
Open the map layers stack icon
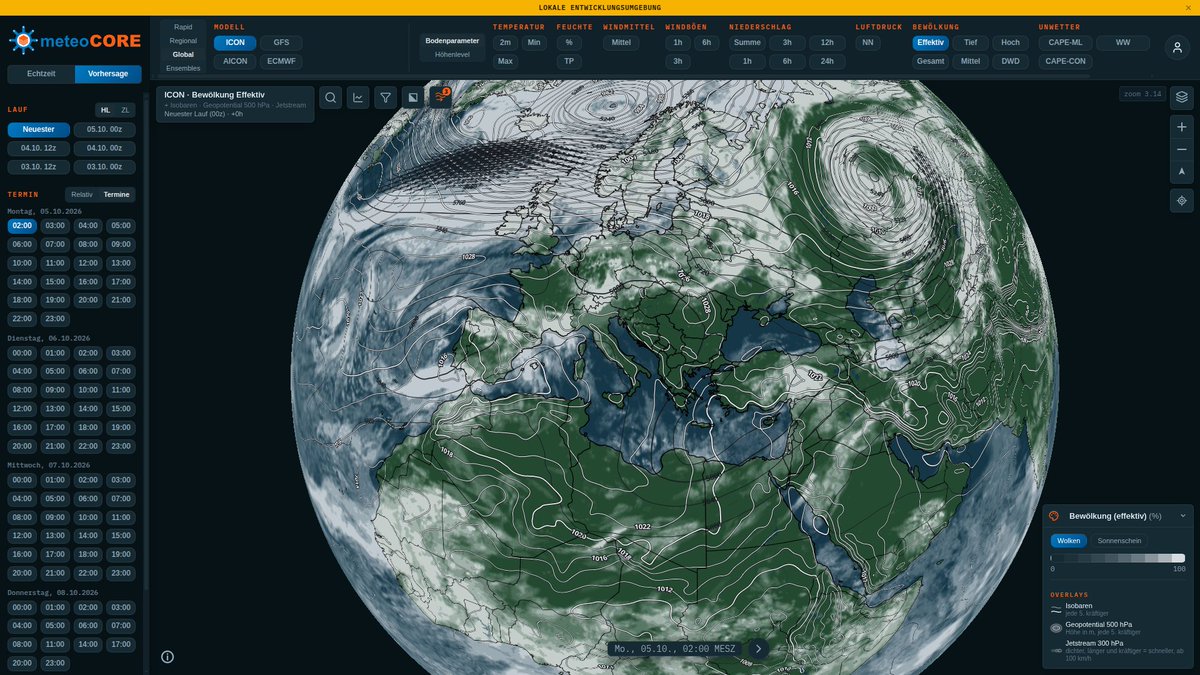(x=1182, y=97)
